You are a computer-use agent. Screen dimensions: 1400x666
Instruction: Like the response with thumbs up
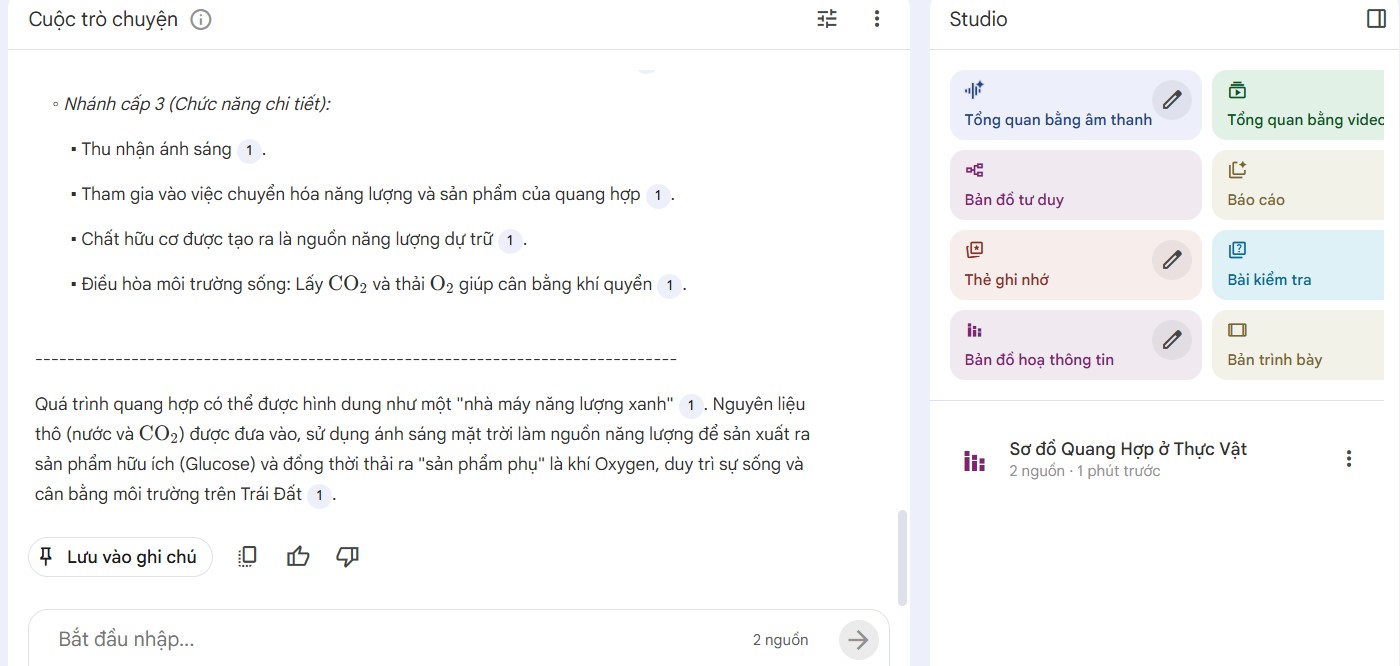pos(298,557)
